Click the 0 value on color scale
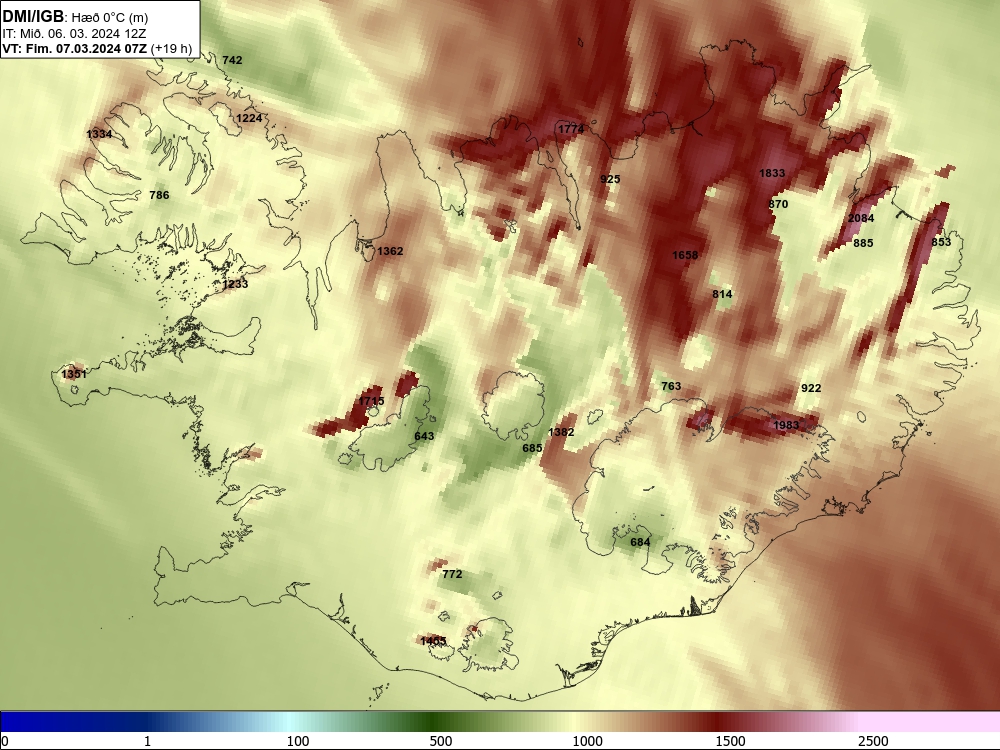This screenshot has width=1000, height=750. [5, 740]
